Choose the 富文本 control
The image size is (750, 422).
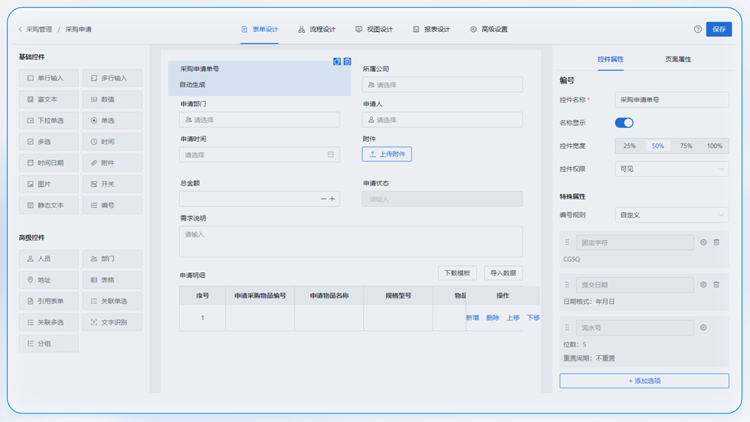(x=49, y=99)
